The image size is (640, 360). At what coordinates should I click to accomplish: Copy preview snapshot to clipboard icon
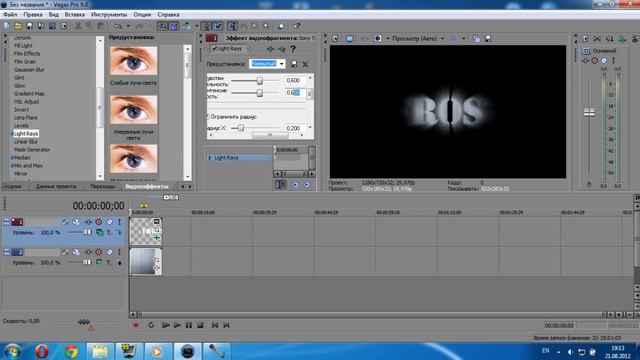point(476,38)
